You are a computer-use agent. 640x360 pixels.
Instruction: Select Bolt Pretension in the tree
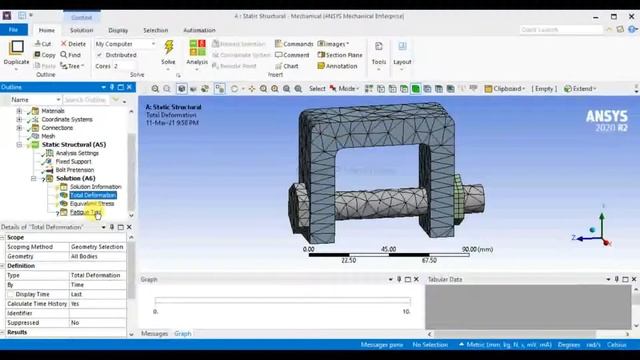[x=75, y=170]
